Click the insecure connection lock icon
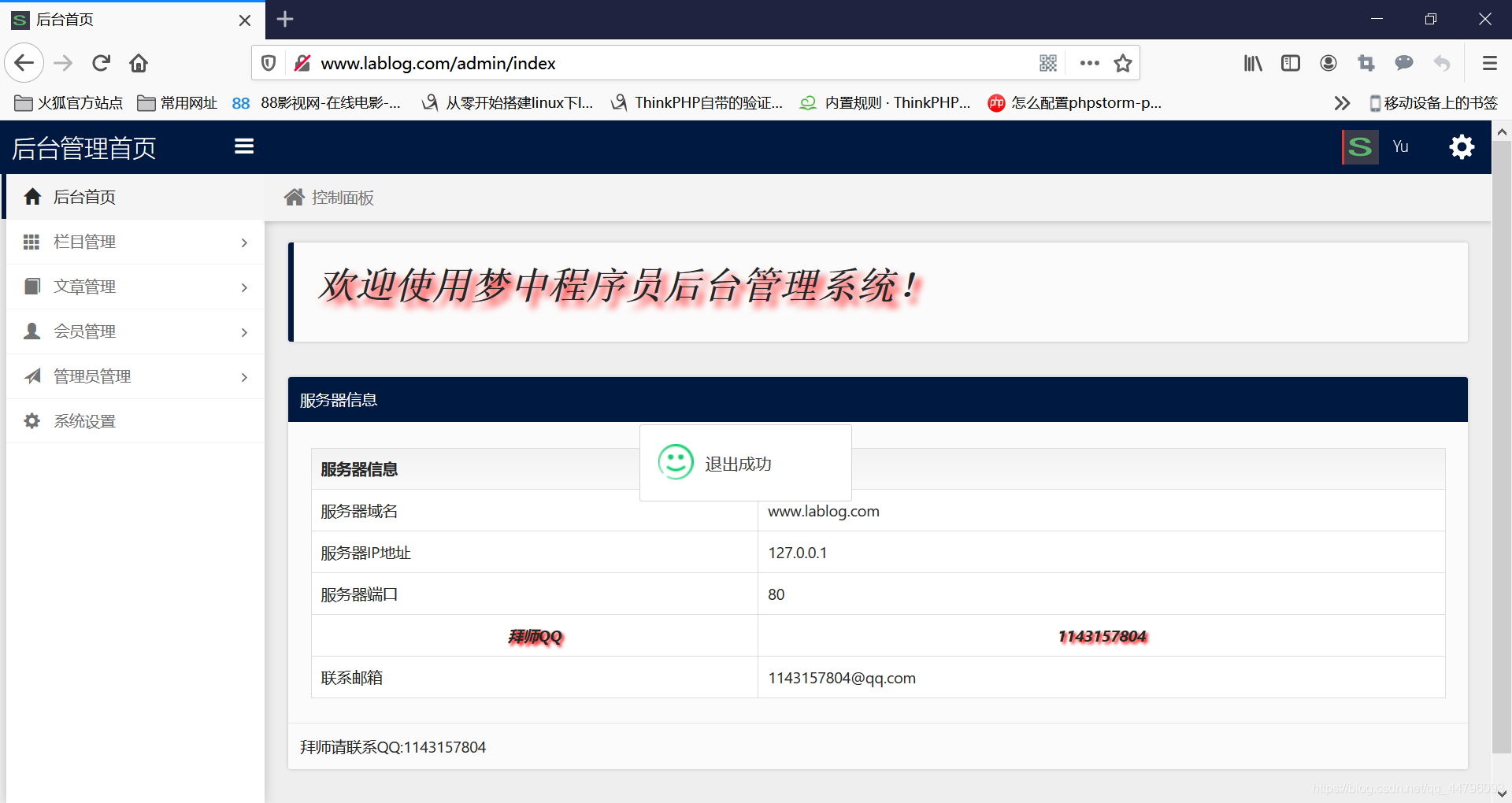This screenshot has width=1512, height=803. pos(302,63)
